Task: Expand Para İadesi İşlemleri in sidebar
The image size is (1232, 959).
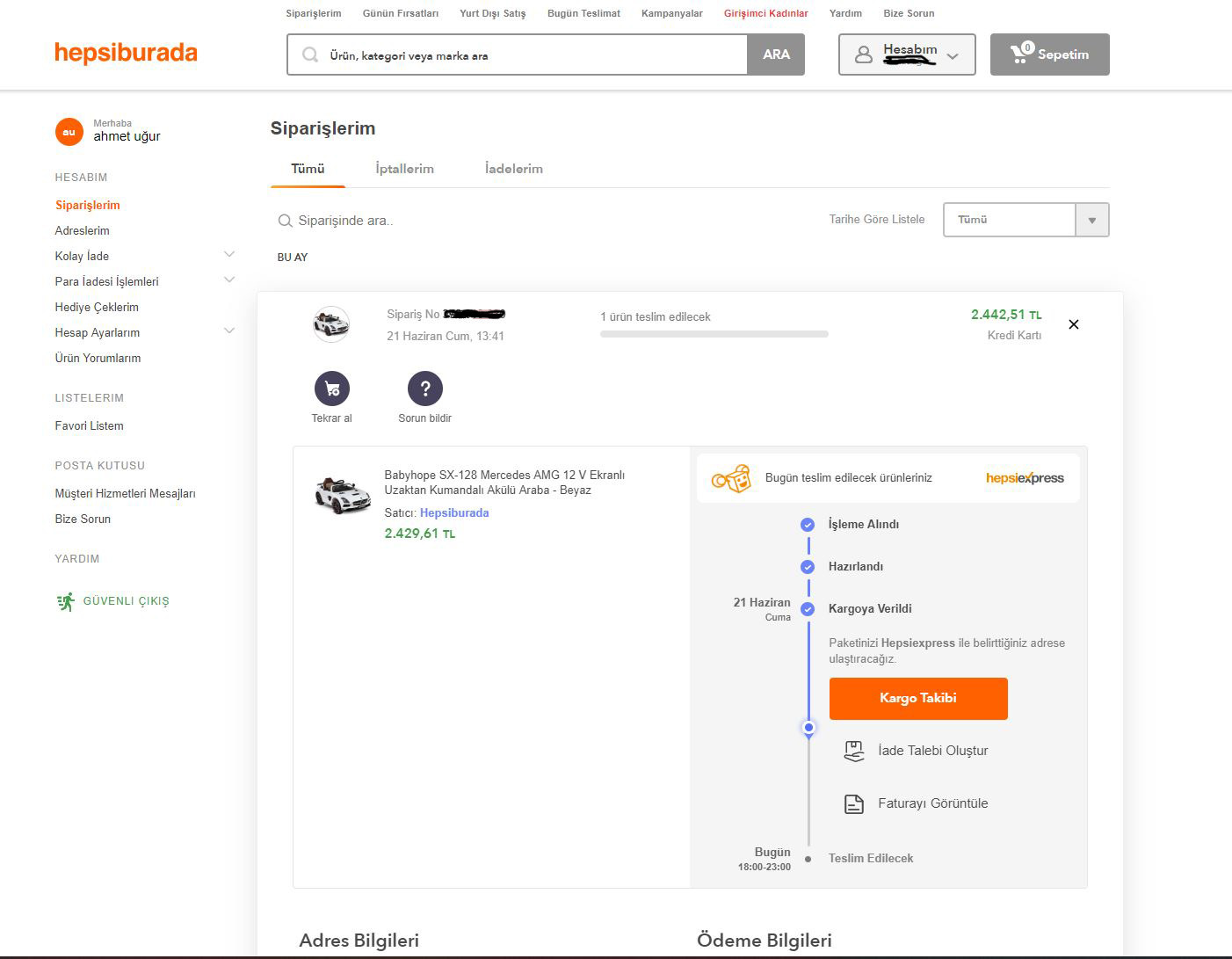Action: point(229,280)
